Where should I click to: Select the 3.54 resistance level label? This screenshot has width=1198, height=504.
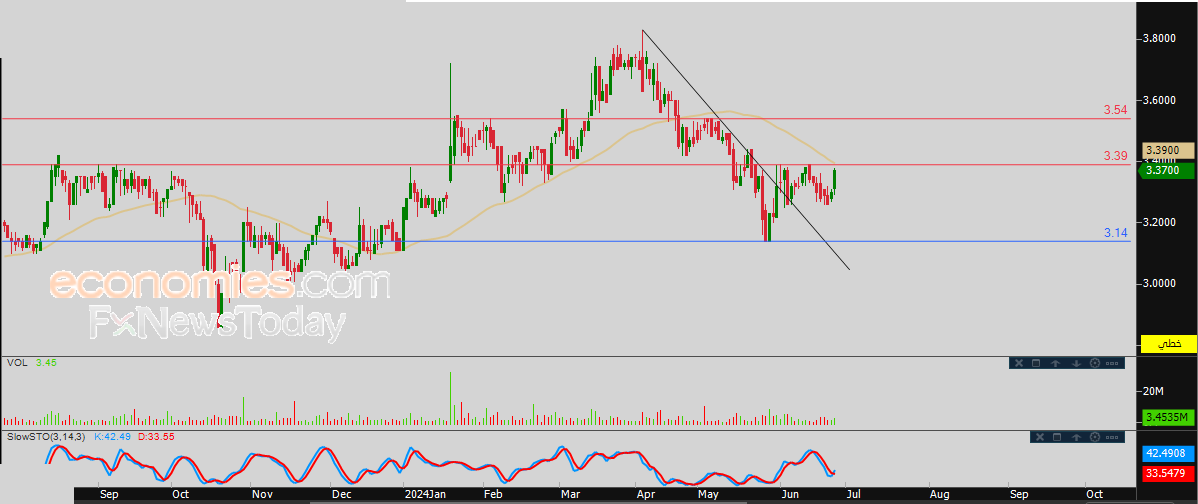pyautogui.click(x=1115, y=111)
